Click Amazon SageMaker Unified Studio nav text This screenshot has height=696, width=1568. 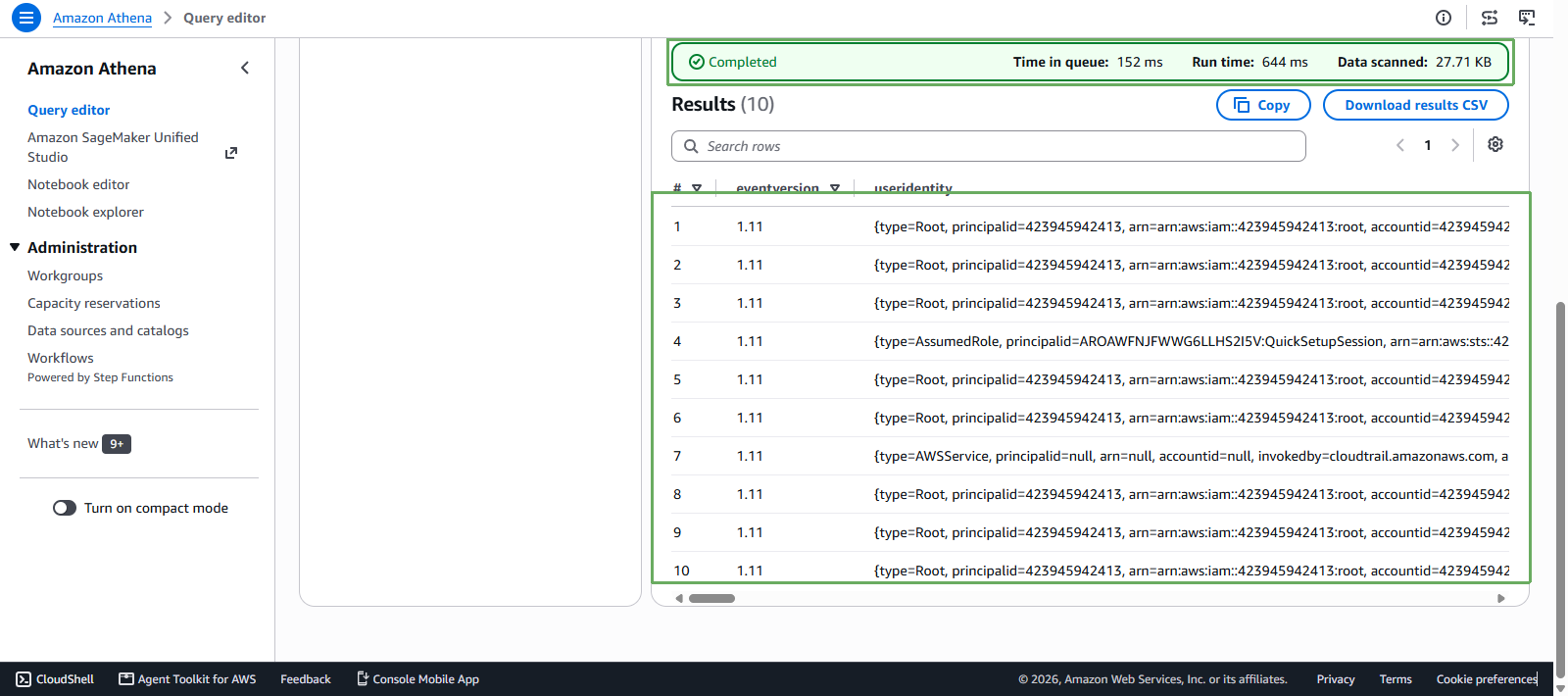click(113, 147)
